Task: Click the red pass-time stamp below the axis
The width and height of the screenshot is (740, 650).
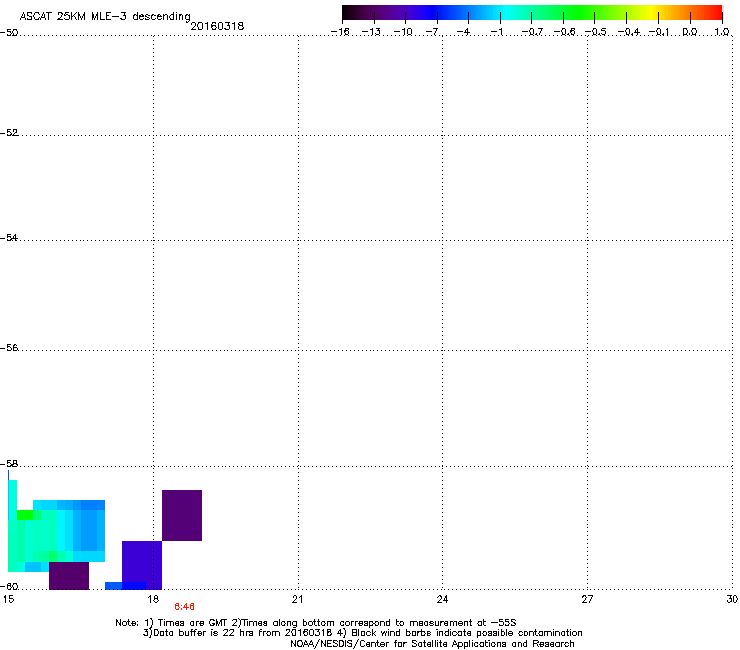Action: [x=185, y=607]
